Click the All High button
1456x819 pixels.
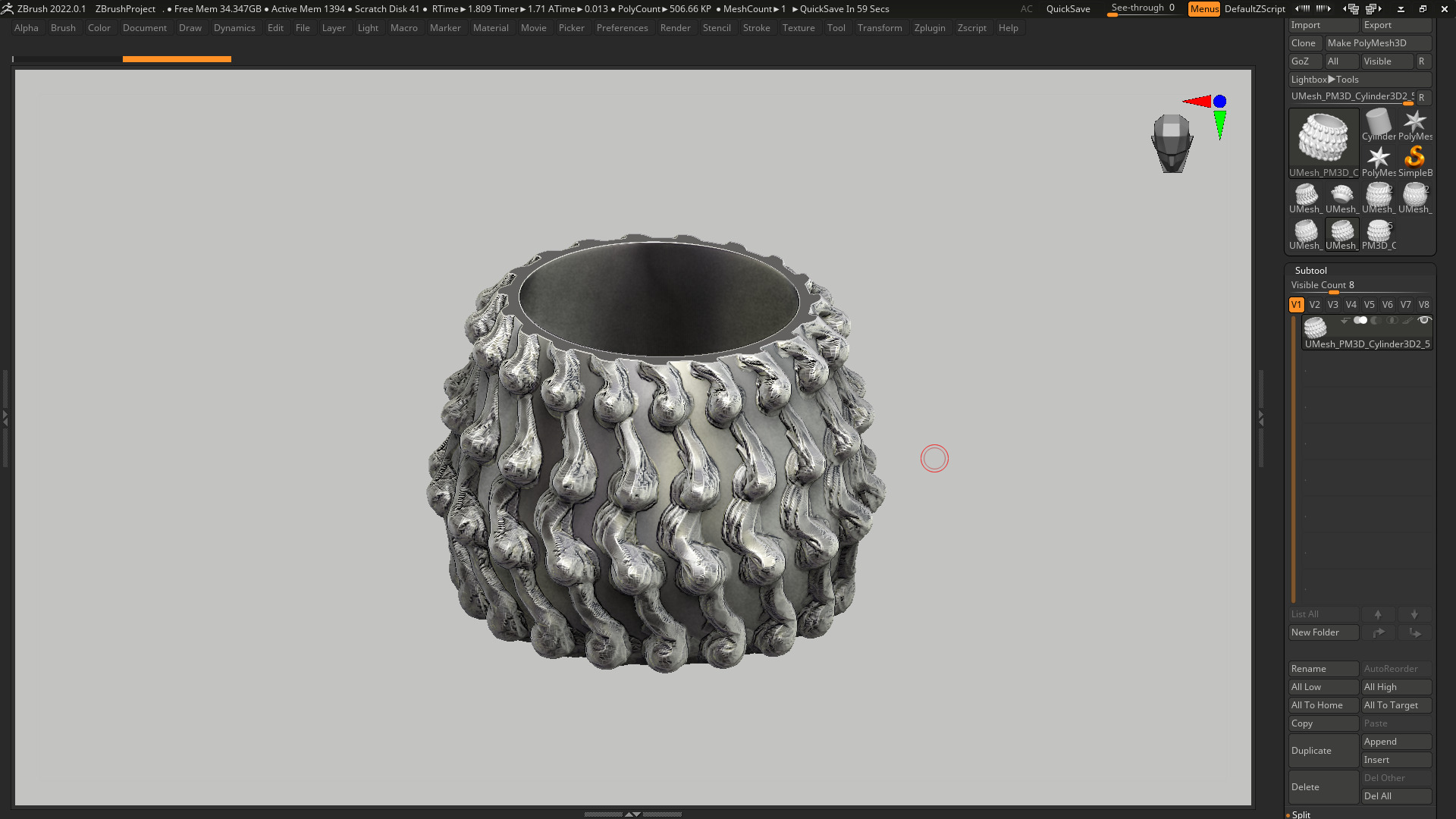pos(1396,687)
